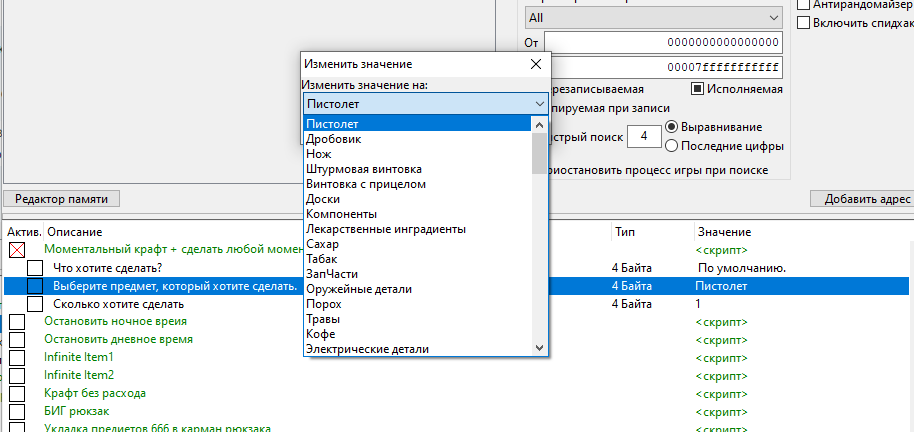Close the Изменить значение dialog
Screen dimensions: 914x432
(537, 63)
